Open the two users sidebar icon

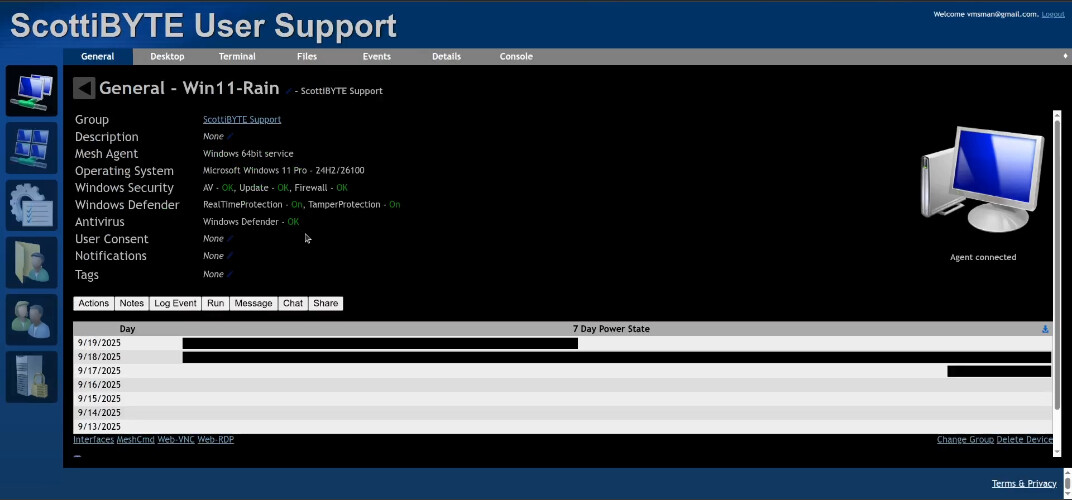33,319
